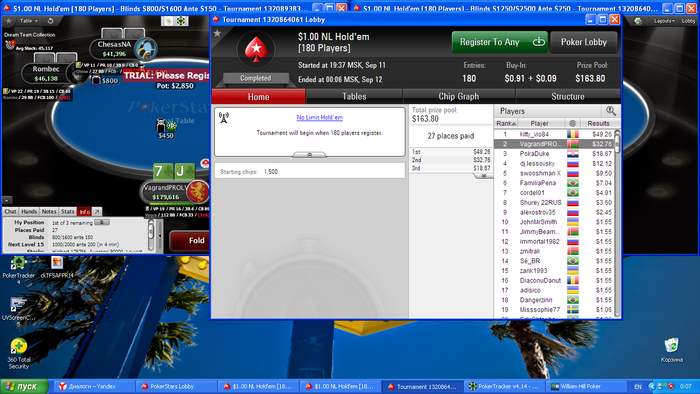Click the Rank column sort header
This screenshot has width=700, height=394.
pos(506,123)
